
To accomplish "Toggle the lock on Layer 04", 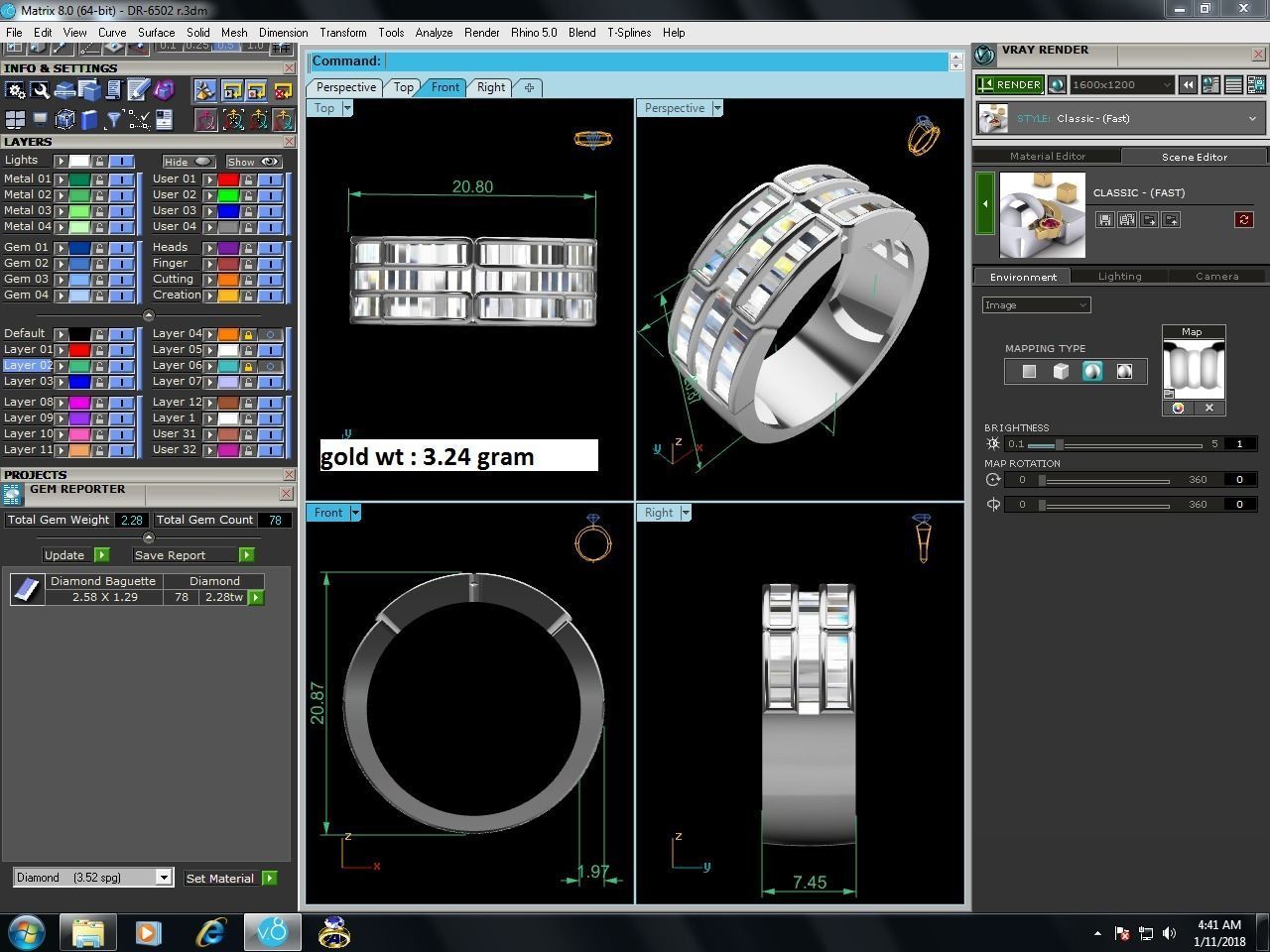I will 248,334.
